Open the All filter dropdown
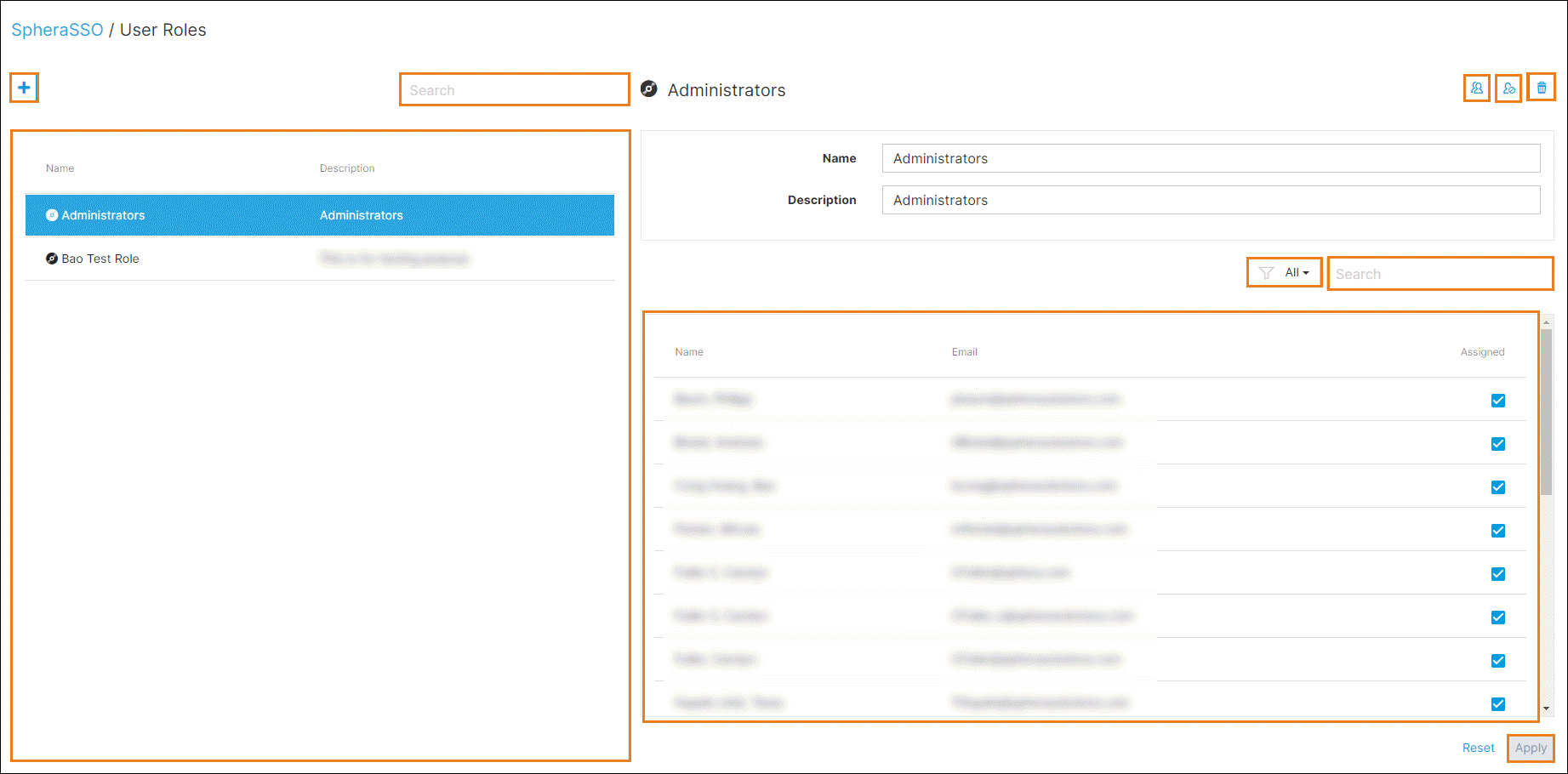Image resolution: width=1568 pixels, height=774 pixels. click(x=1297, y=273)
